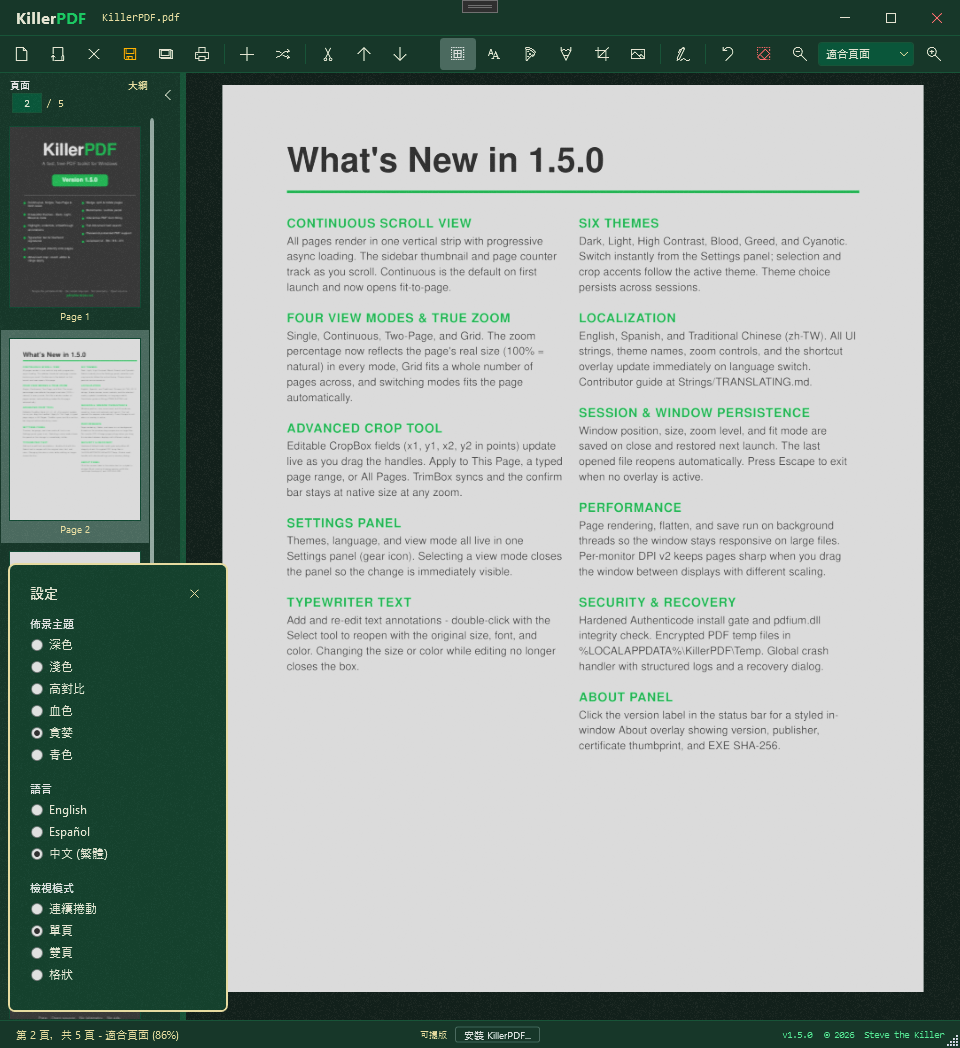Add pages with the plus icon
Image resolution: width=960 pixels, height=1048 pixels.
pos(247,54)
